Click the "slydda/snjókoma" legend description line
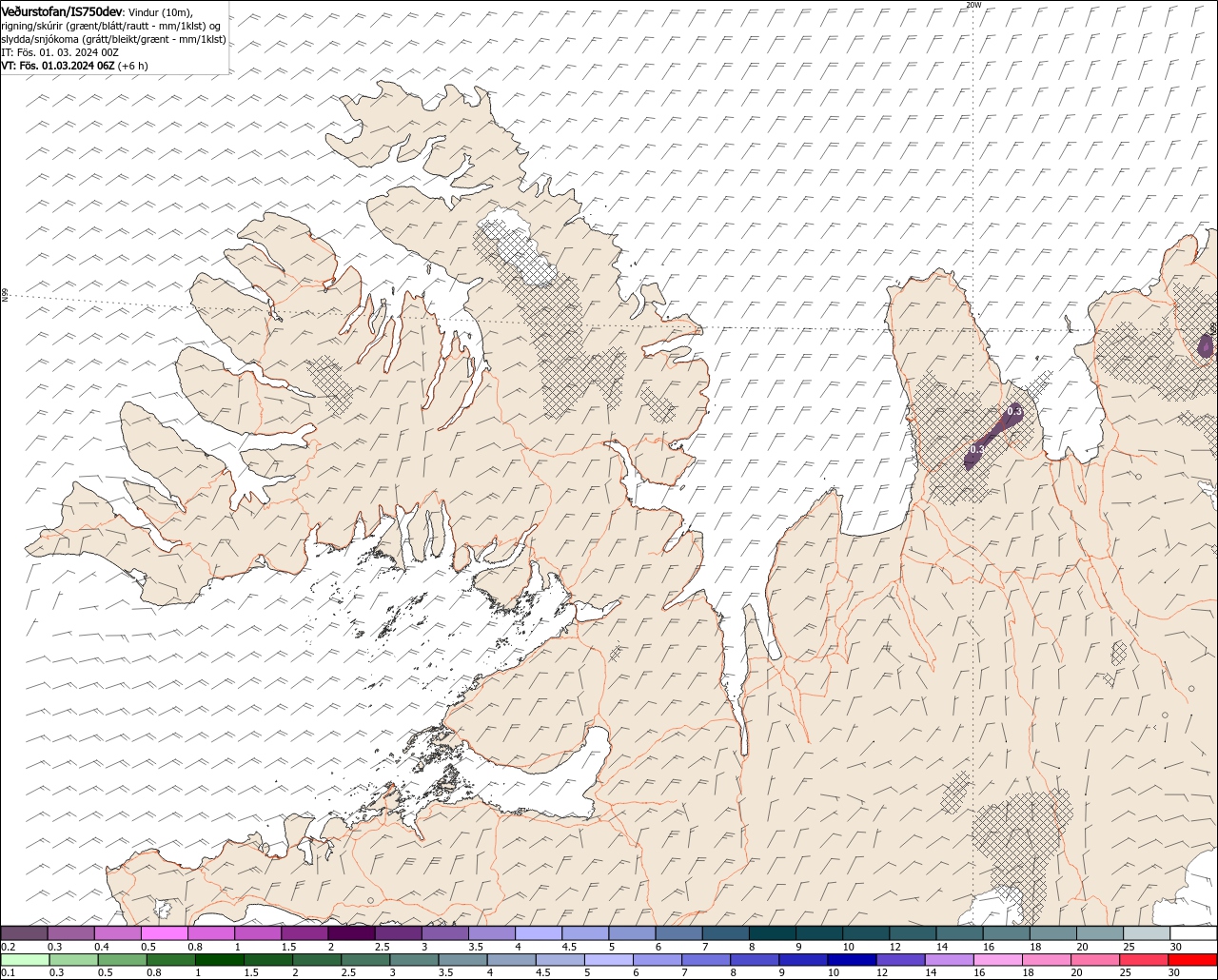Viewport: 1218px width, 980px height. click(x=114, y=39)
